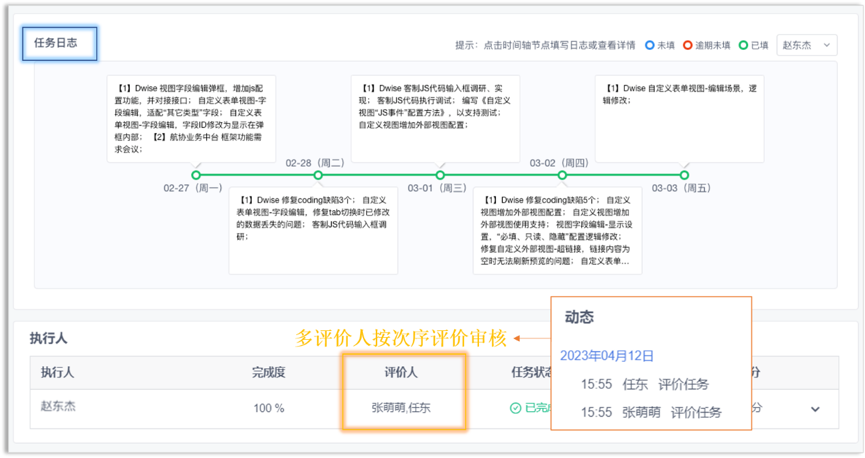Viewport: 865px width, 458px height.
Task: Select the 02-27 (周一) timeline node
Action: (x=196, y=175)
